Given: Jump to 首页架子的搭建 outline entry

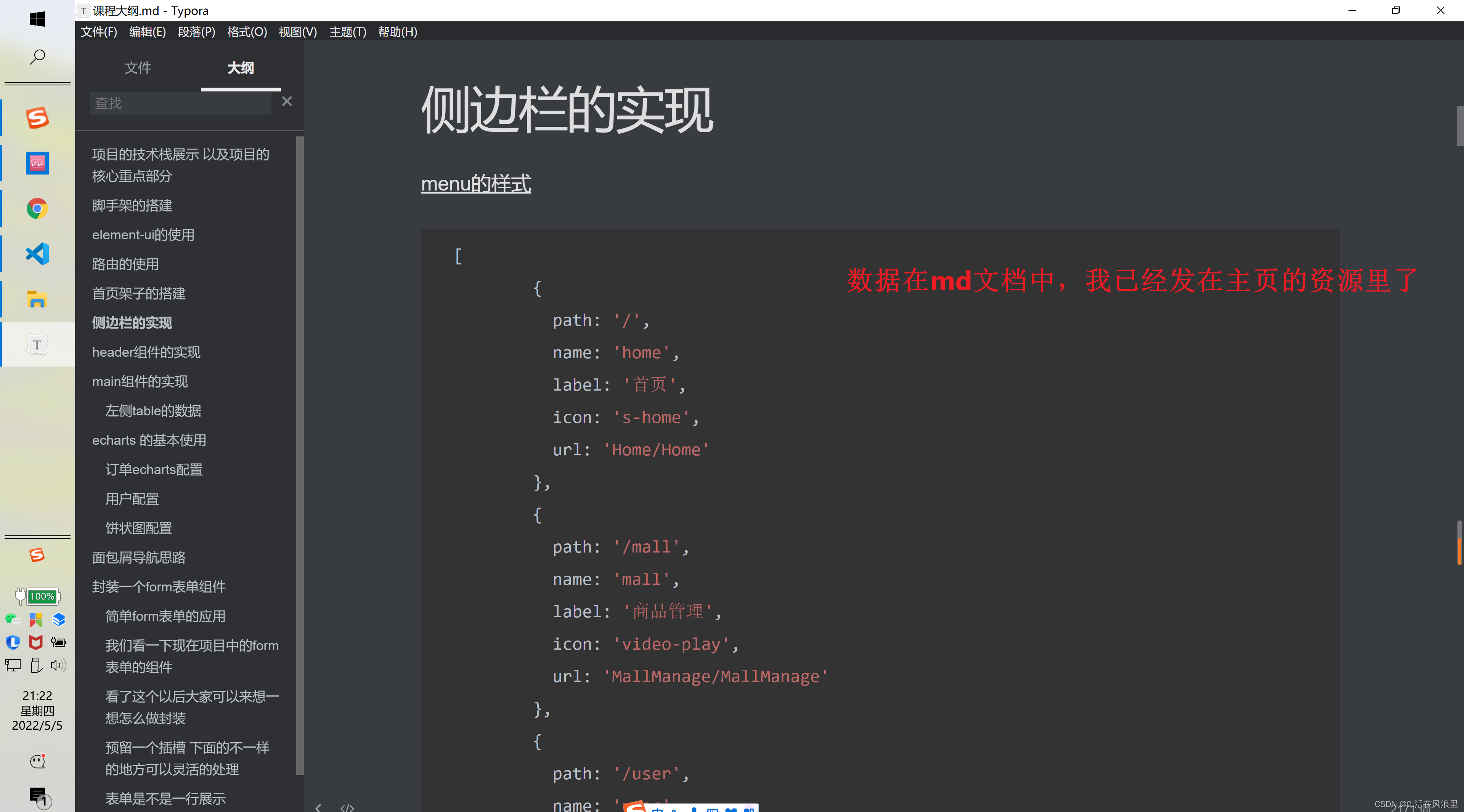Looking at the screenshot, I should click(x=139, y=293).
